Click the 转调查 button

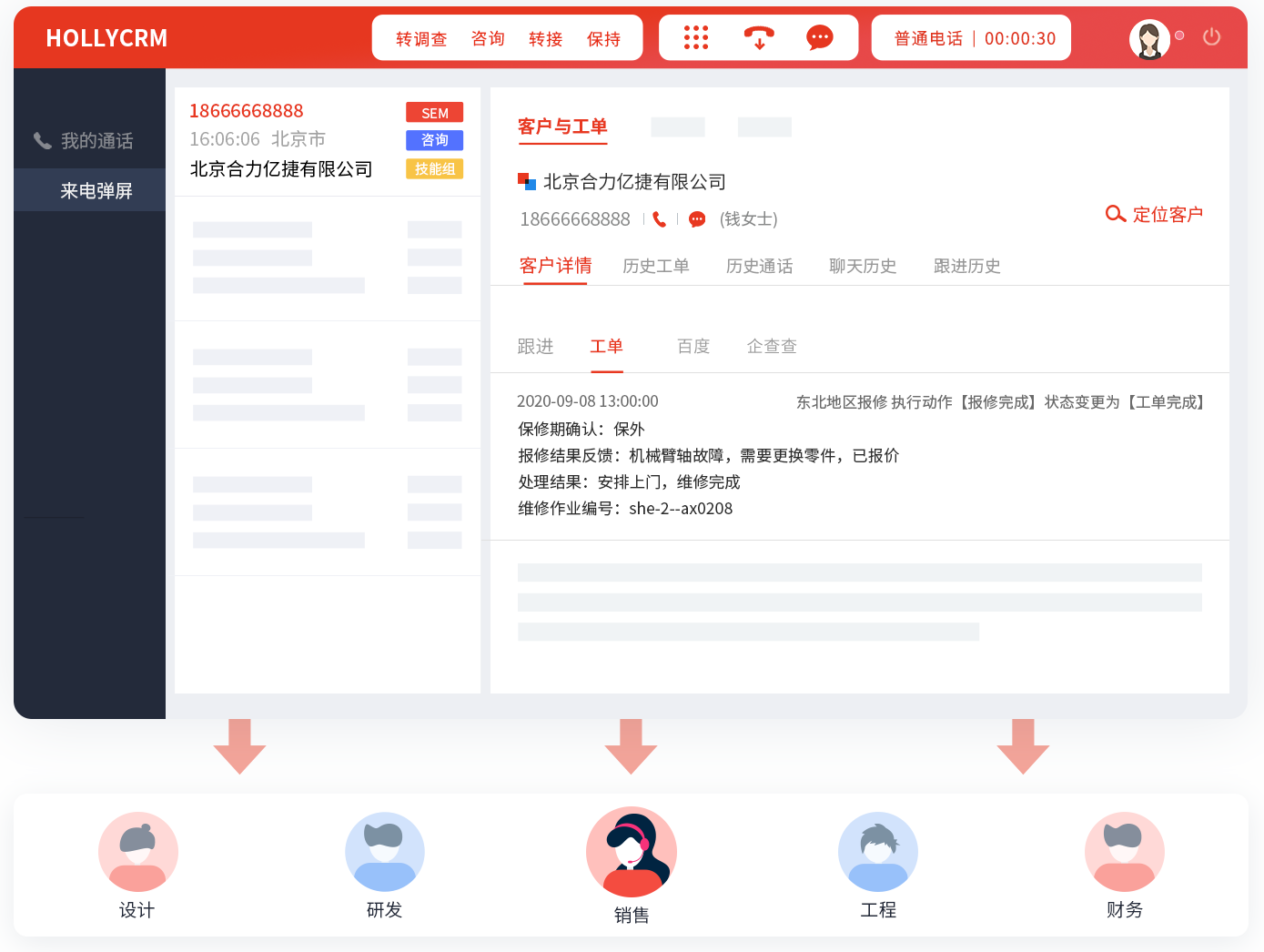(421, 39)
